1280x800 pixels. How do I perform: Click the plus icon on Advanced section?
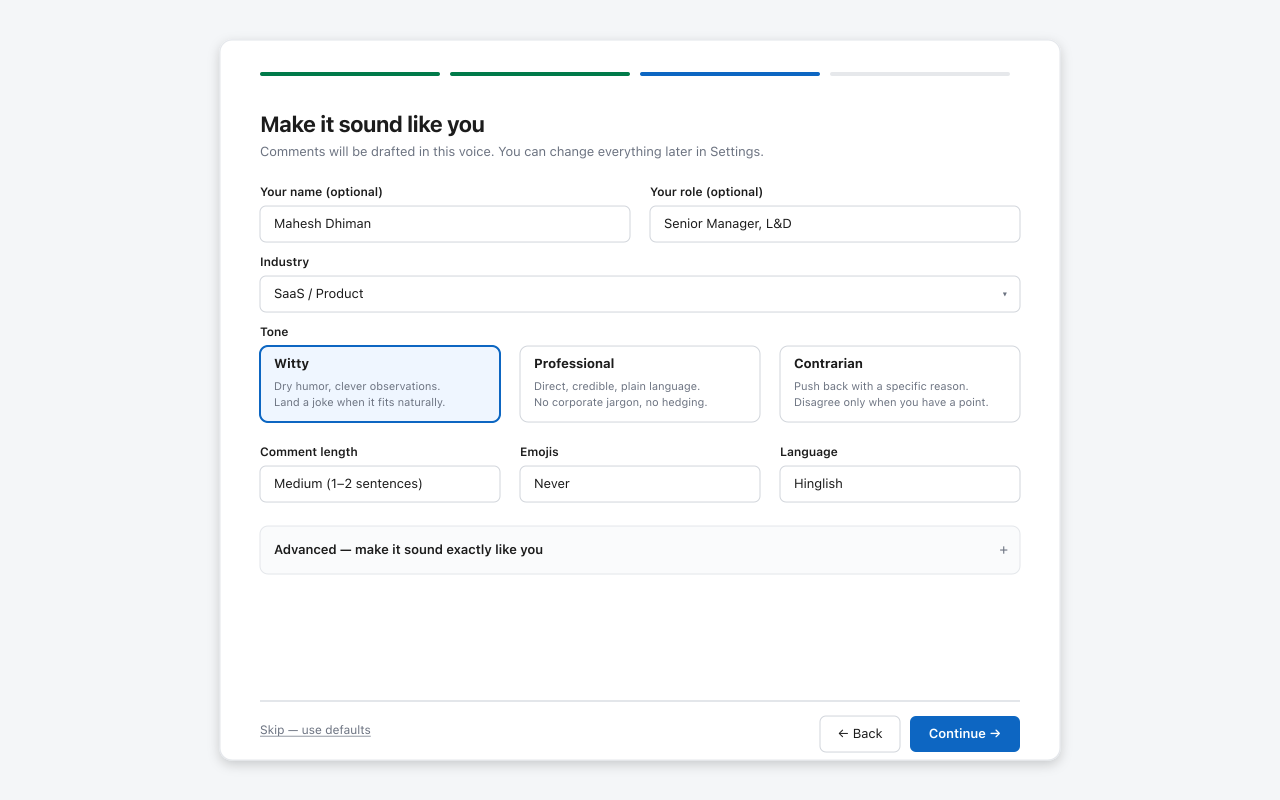1003,549
